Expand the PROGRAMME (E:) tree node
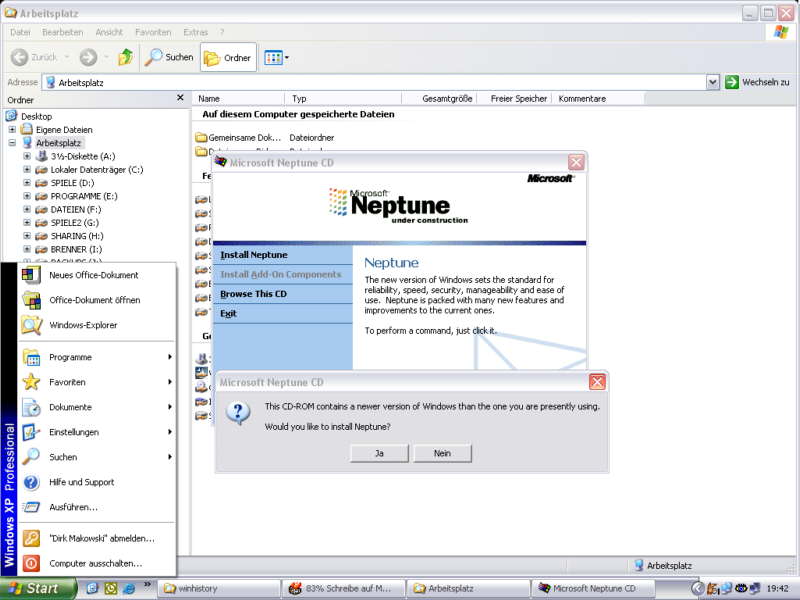This screenshot has width=800, height=600. (x=27, y=196)
